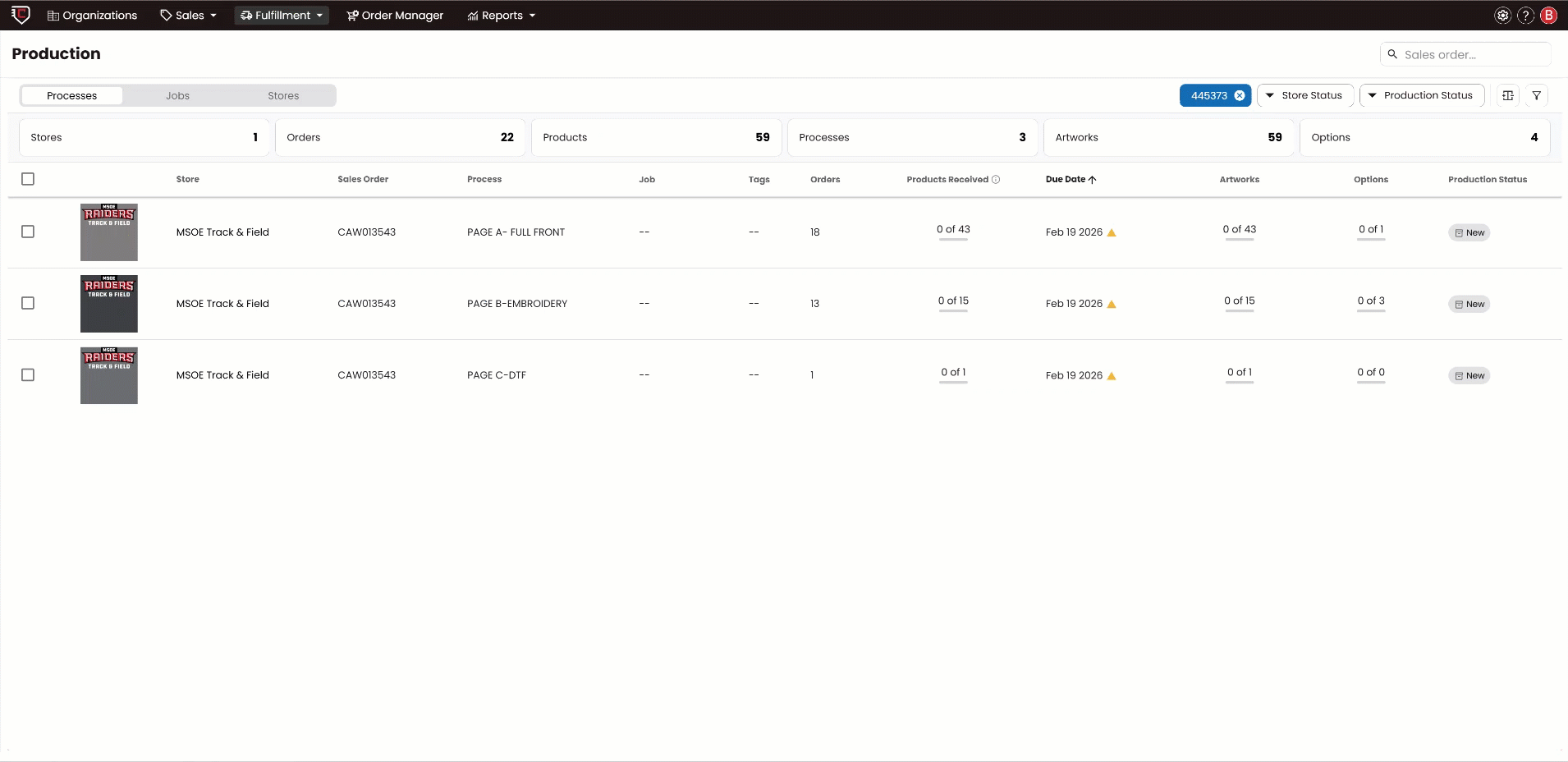Switch to the Stores tab
1568x762 pixels.
(x=283, y=96)
